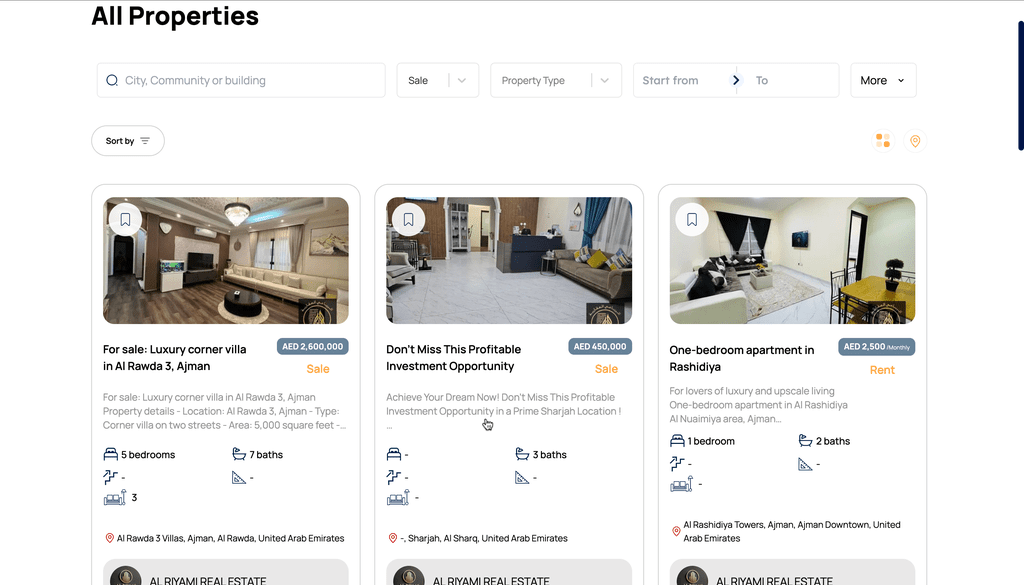
Task: Click the Sale label on the AED 450,000 card
Action: click(x=606, y=369)
